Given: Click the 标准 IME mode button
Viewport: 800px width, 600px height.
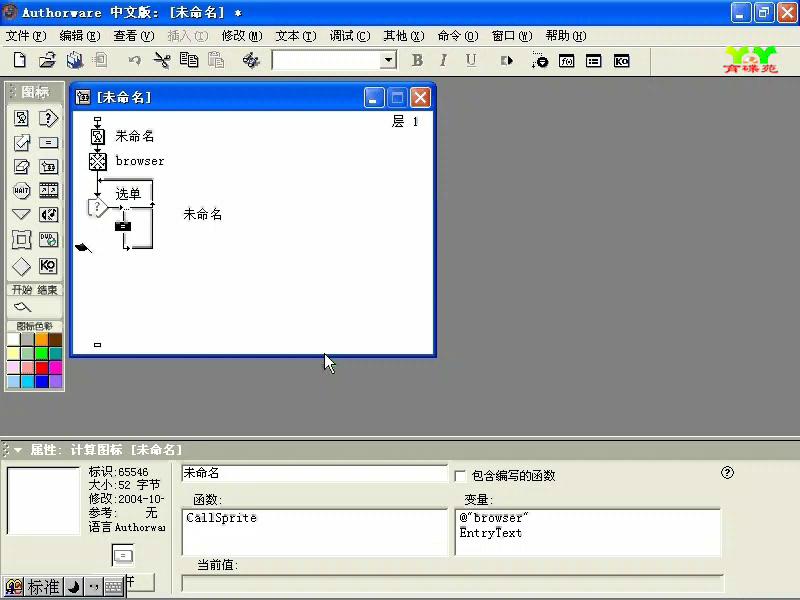Looking at the screenshot, I should coord(43,587).
